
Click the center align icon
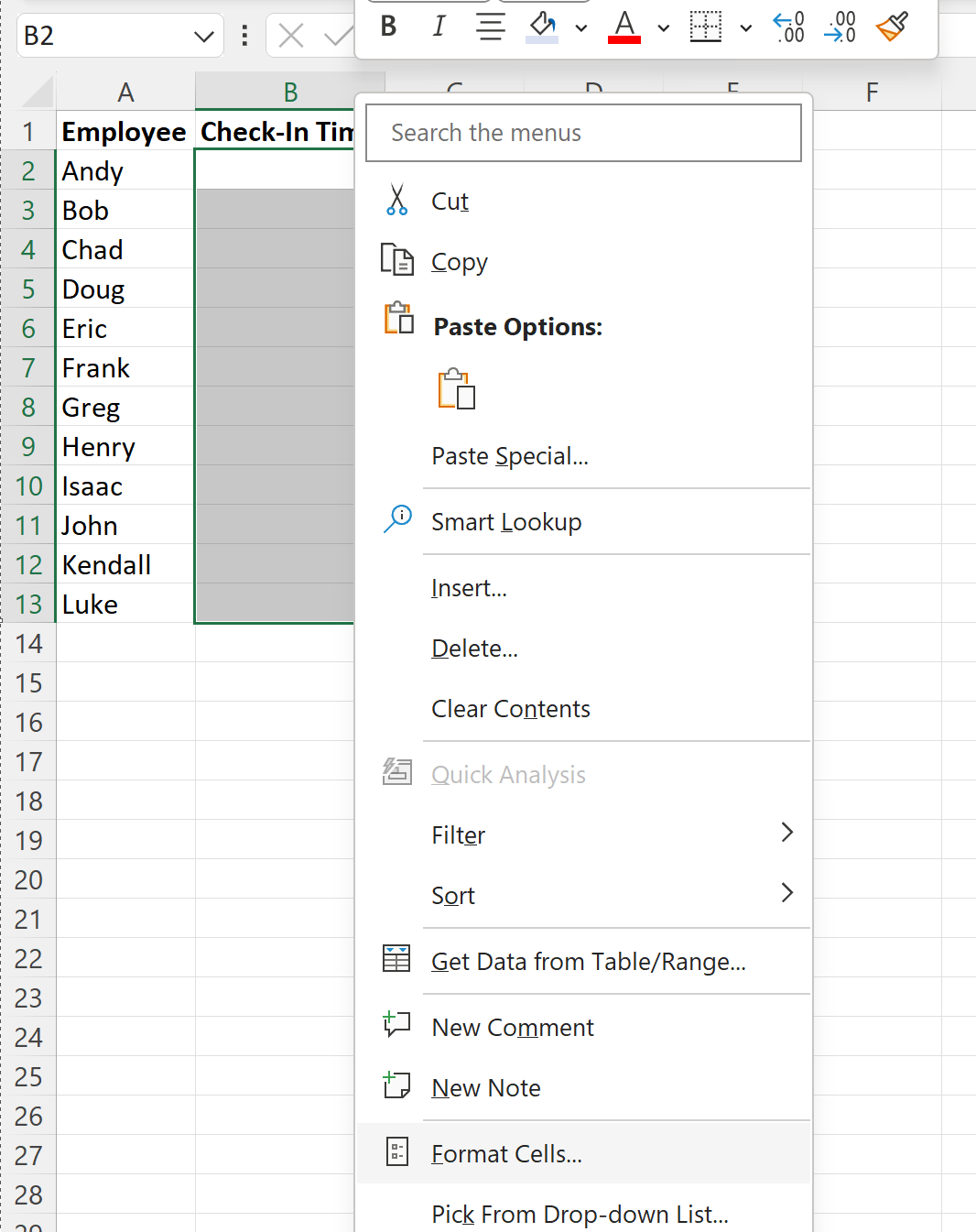[x=491, y=27]
